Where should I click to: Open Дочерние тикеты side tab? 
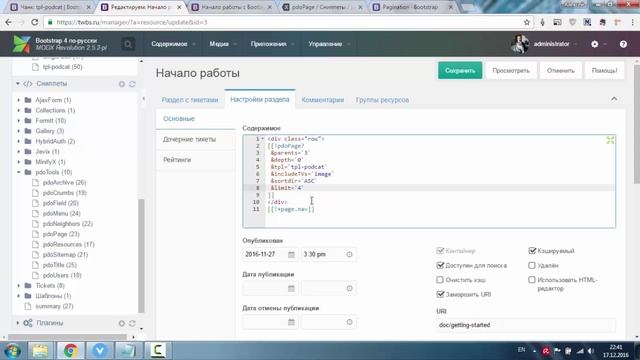click(196, 140)
